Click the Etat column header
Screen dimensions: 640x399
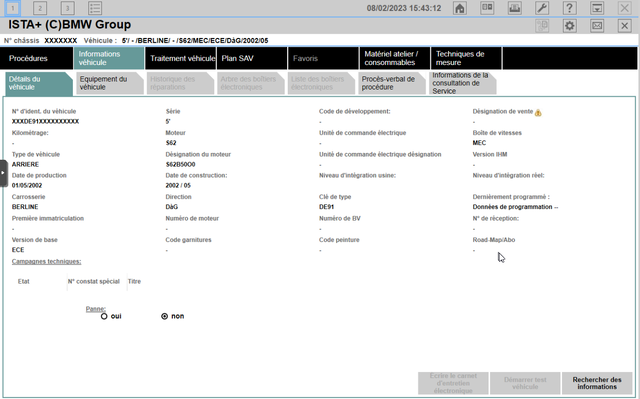click(x=24, y=282)
